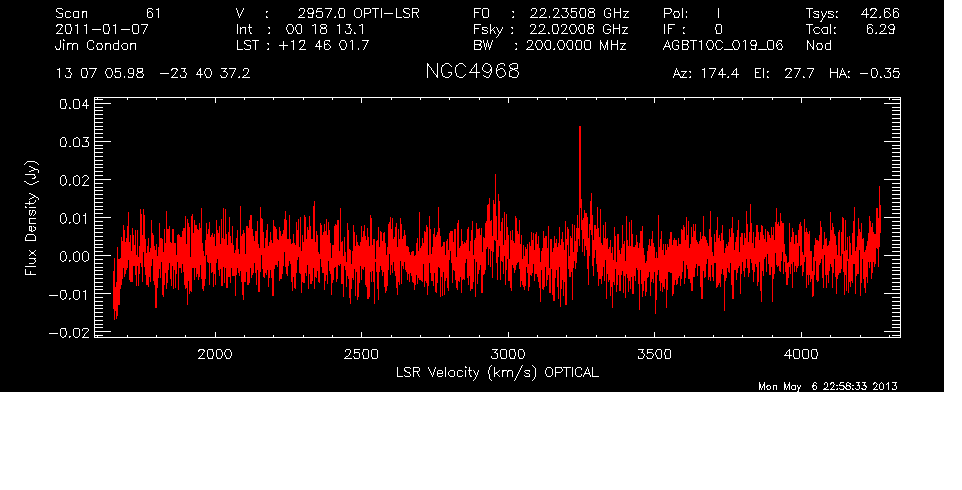Click the elevation value 27.7
Viewport: 962px width, 490px height.
point(799,74)
